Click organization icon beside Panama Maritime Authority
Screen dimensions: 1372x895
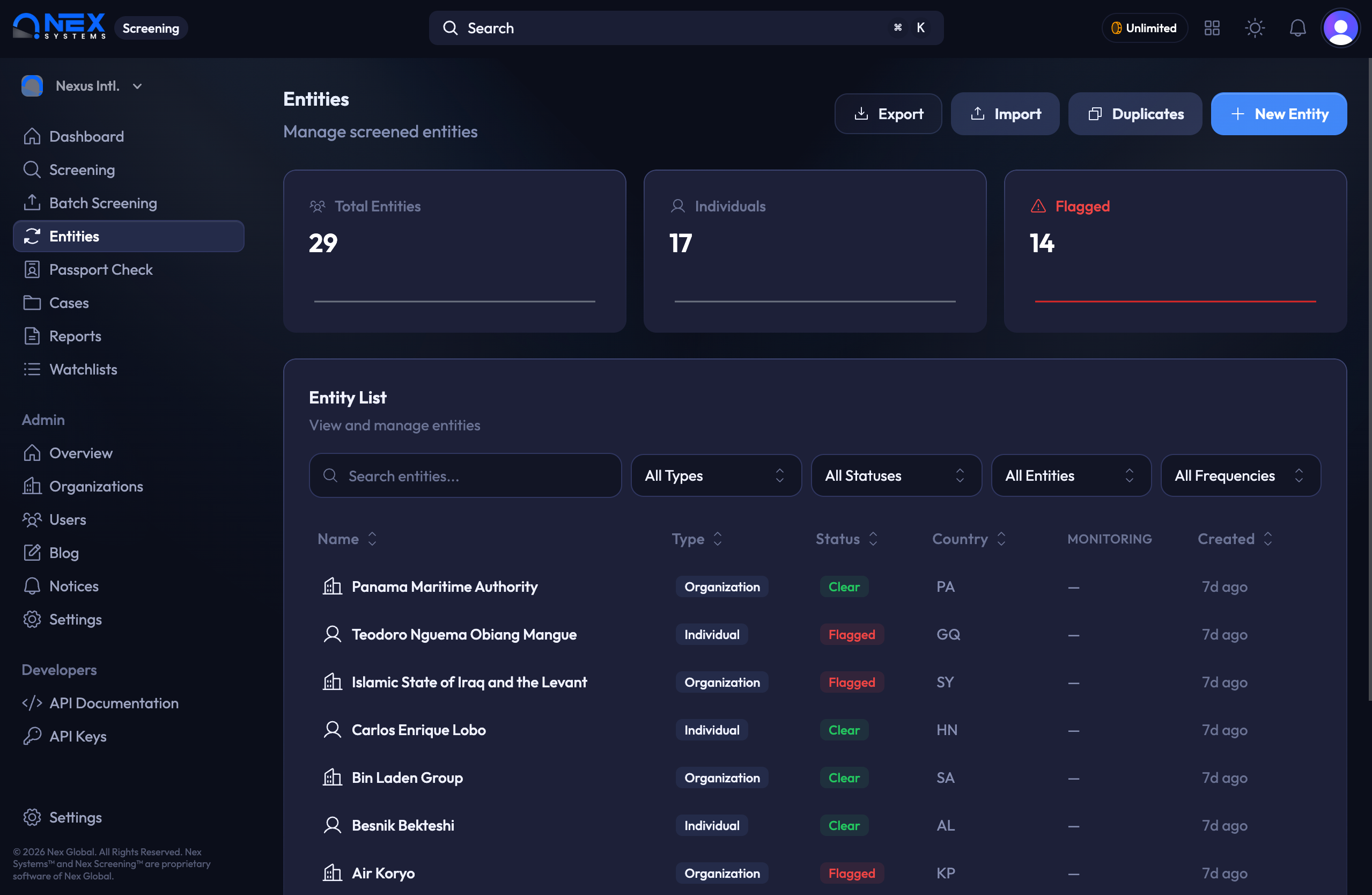(333, 586)
